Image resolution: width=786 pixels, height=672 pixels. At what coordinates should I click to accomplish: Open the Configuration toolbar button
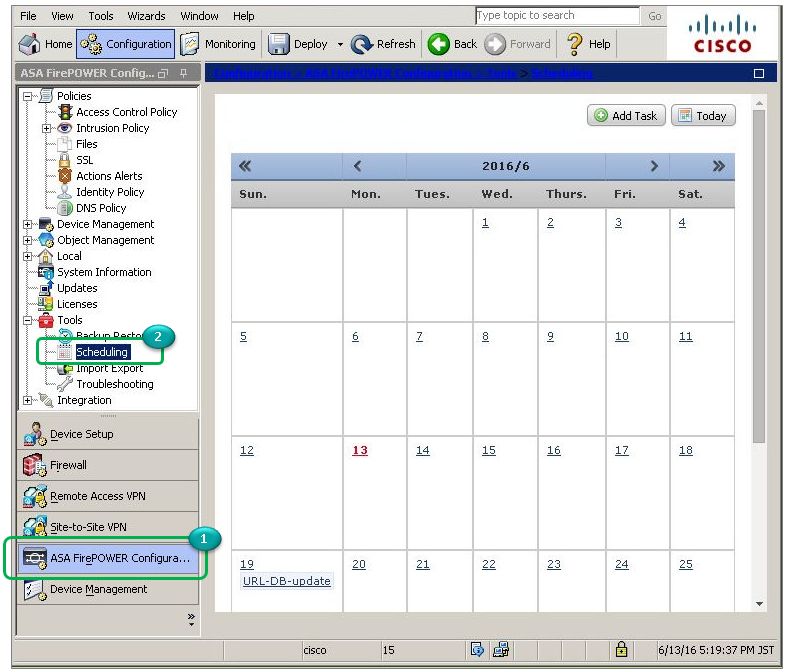click(x=125, y=44)
